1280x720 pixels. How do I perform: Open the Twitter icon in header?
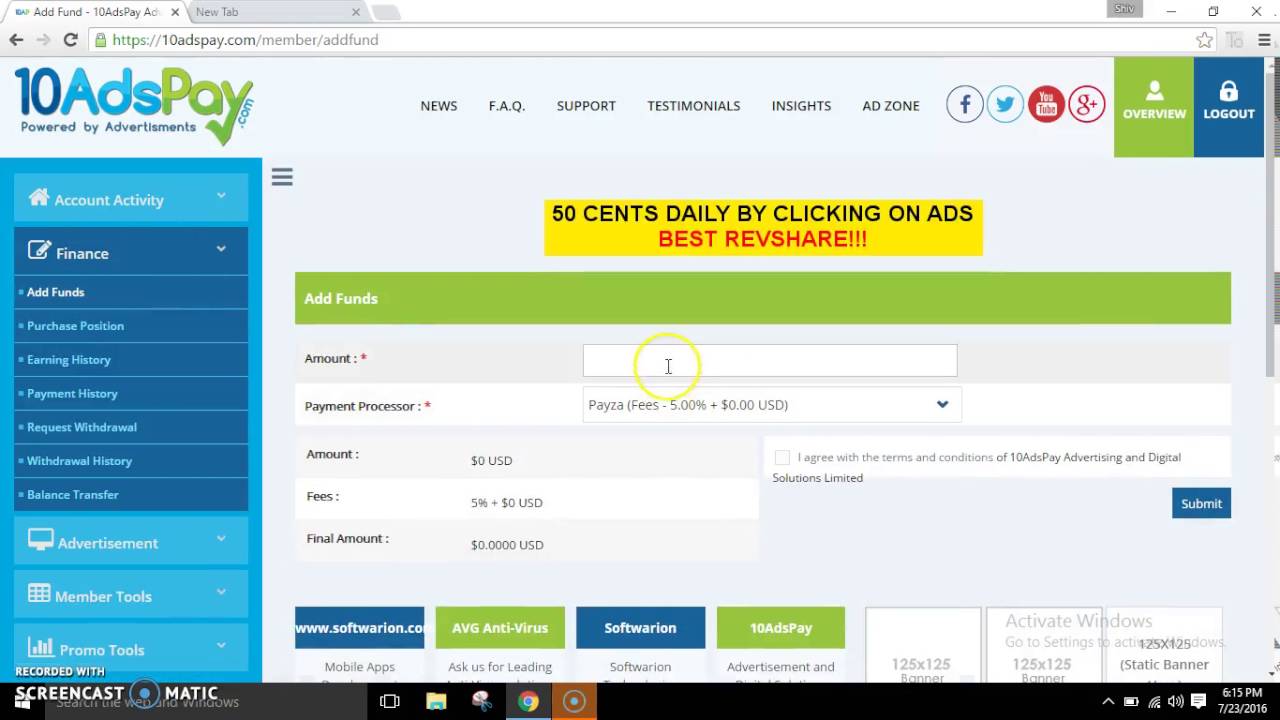(x=1005, y=104)
